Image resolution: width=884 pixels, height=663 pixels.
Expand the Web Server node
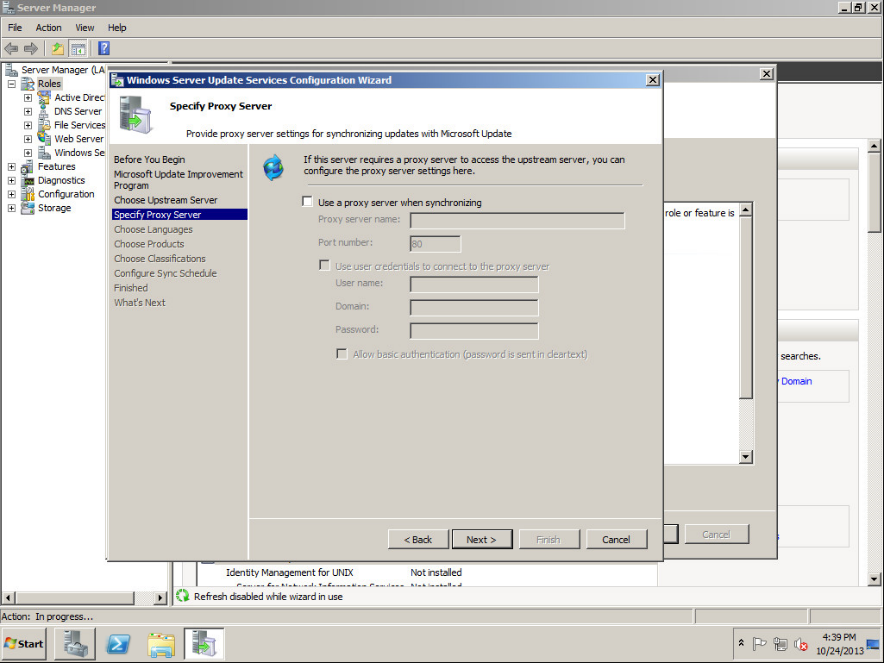coord(28,139)
